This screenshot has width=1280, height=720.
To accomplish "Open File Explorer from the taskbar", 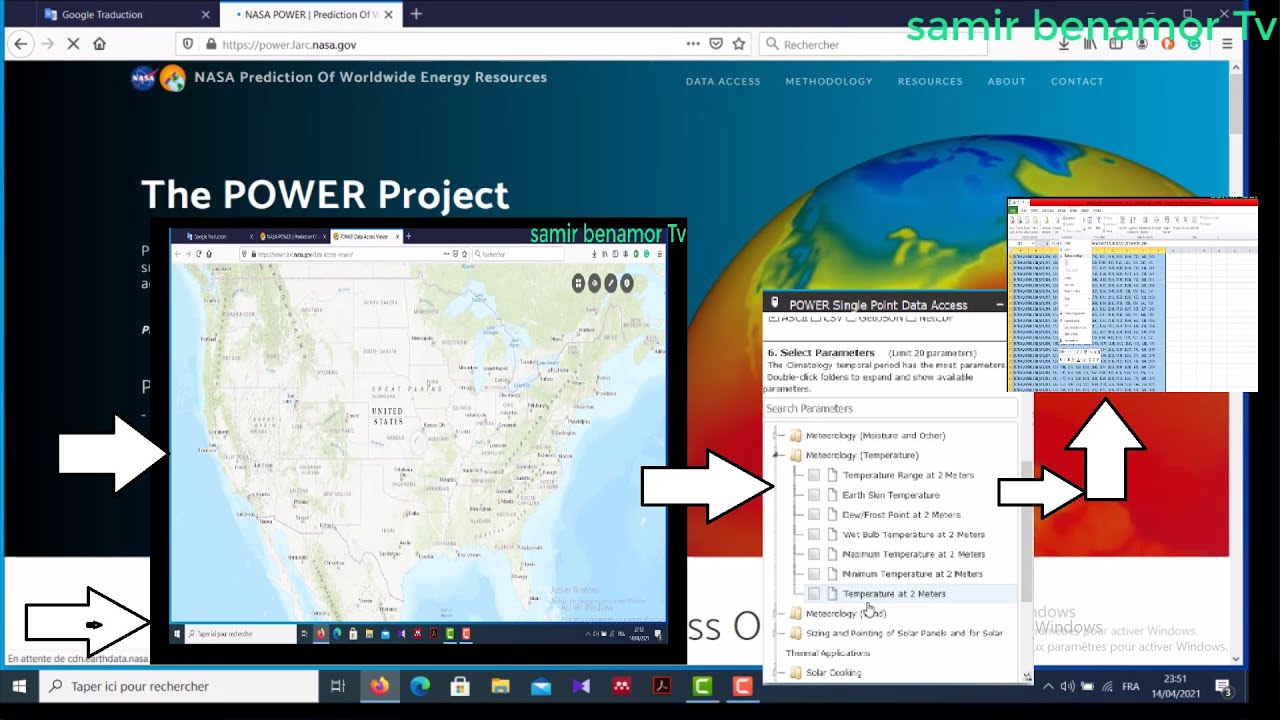I will [x=500, y=686].
